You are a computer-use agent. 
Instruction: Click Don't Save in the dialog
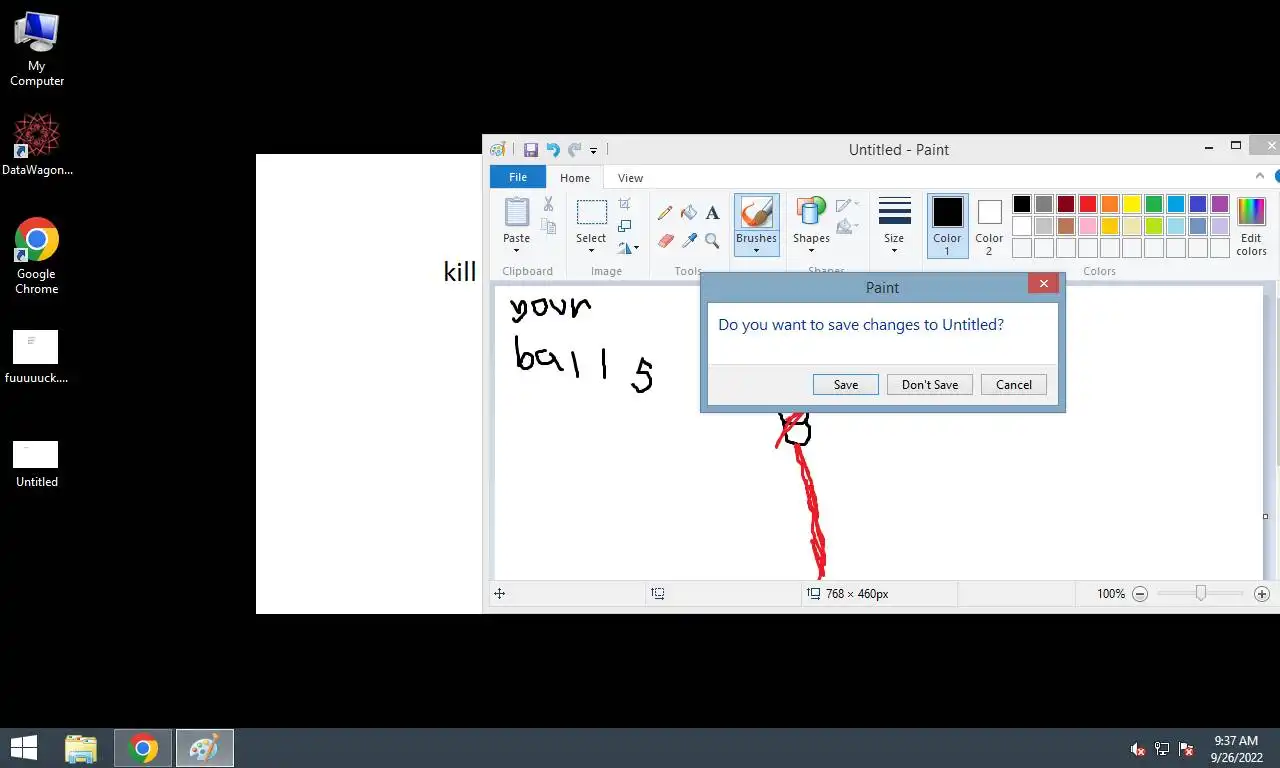coord(930,384)
